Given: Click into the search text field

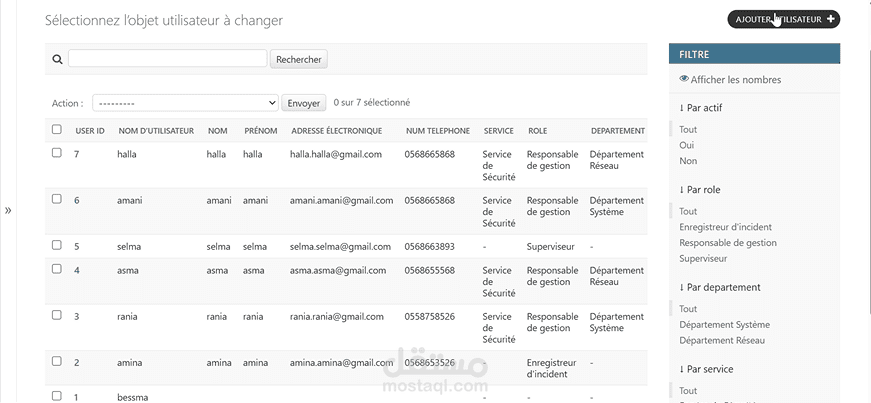Looking at the screenshot, I should [167, 59].
